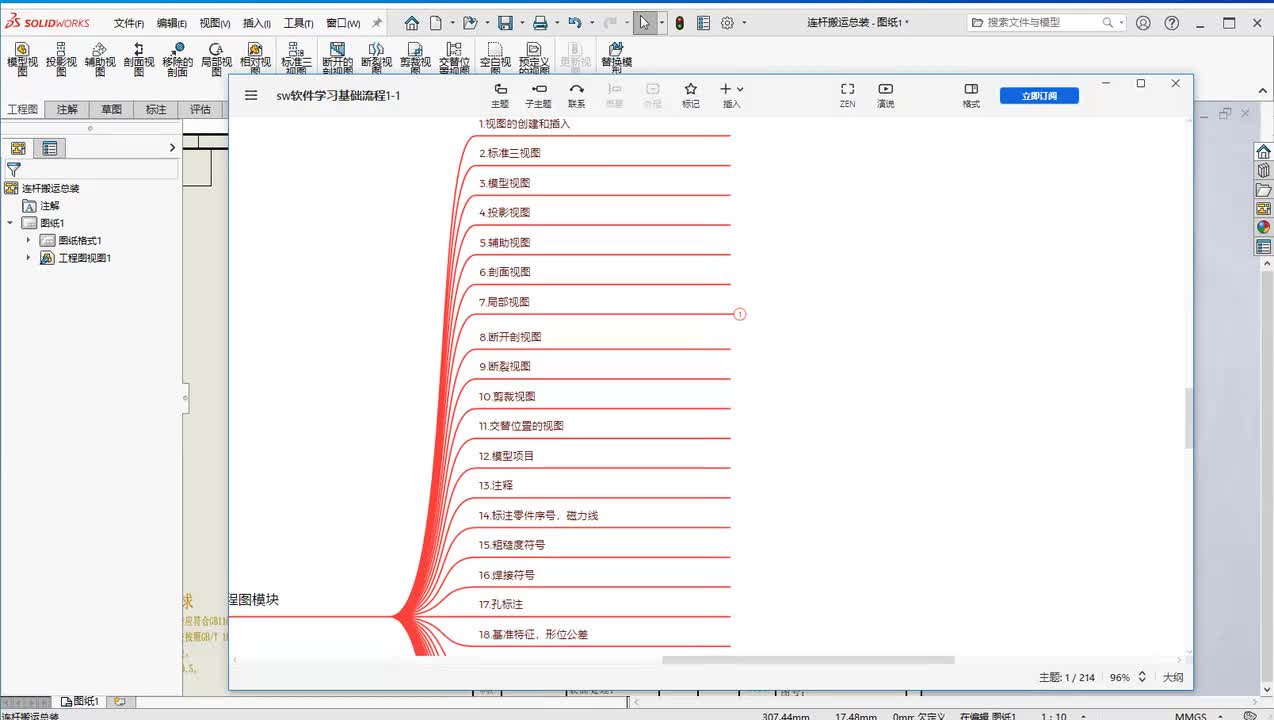Image resolution: width=1274 pixels, height=720 pixels.
Task: Expand the 工程图视图1 tree node
Action: click(28, 258)
